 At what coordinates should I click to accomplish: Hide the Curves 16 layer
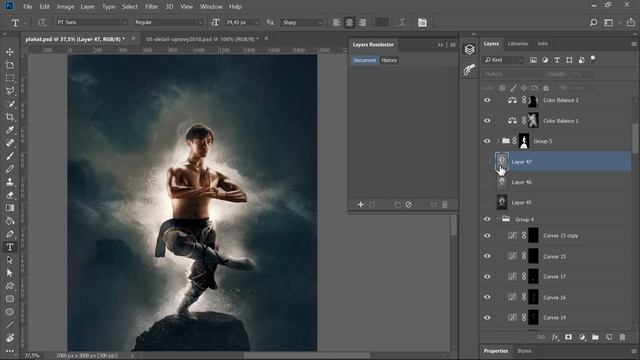[487, 297]
